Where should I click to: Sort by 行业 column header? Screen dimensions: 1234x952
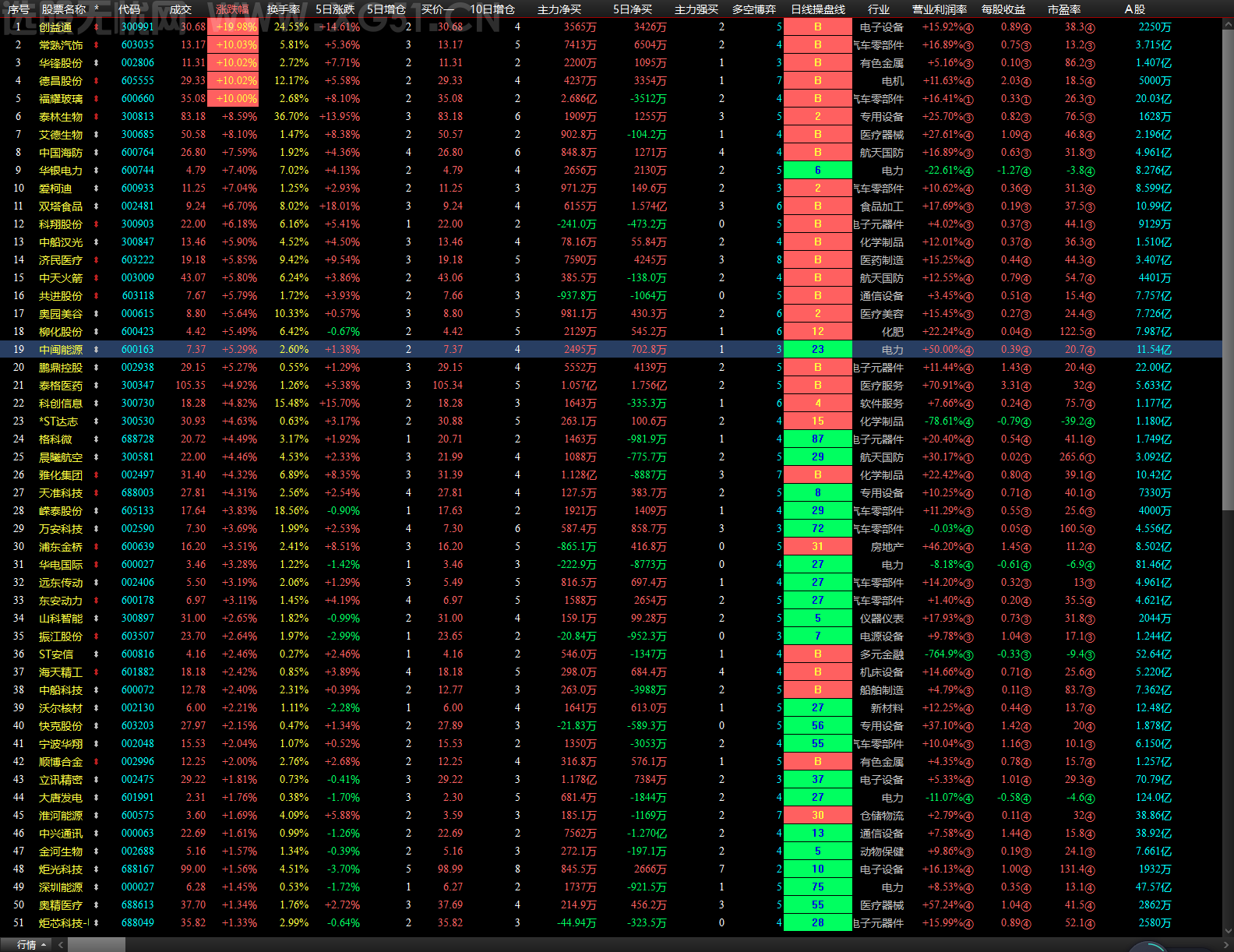tap(879, 9)
